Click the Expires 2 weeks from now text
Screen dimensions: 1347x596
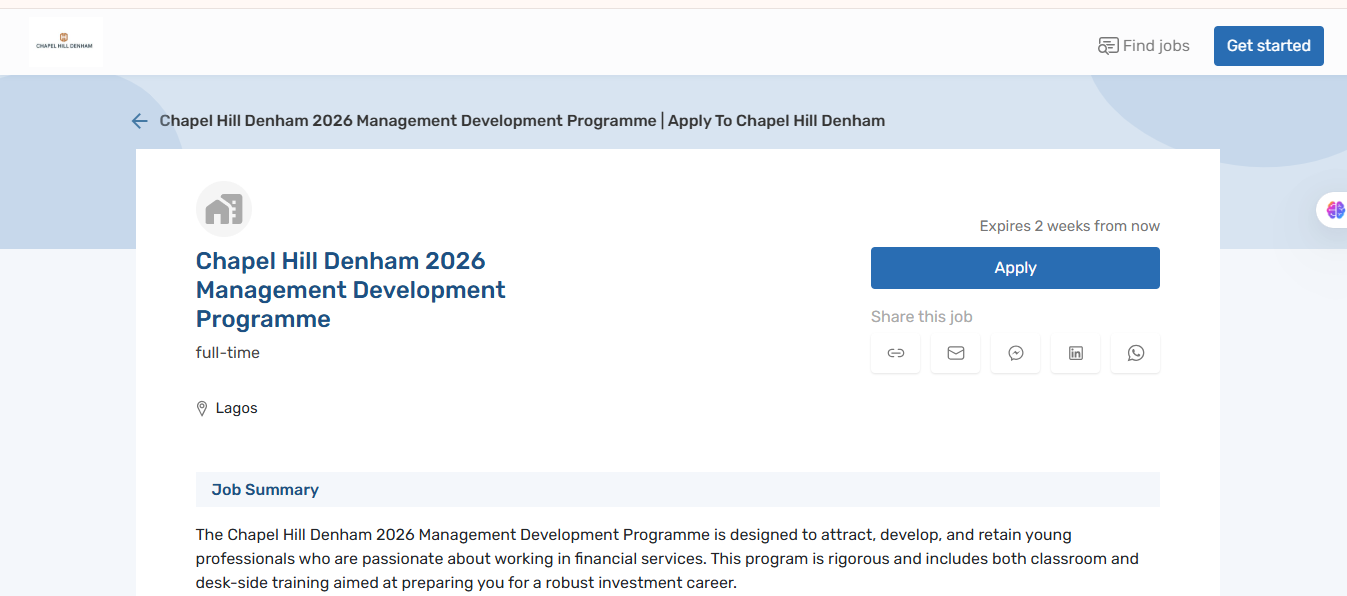[x=1069, y=225]
